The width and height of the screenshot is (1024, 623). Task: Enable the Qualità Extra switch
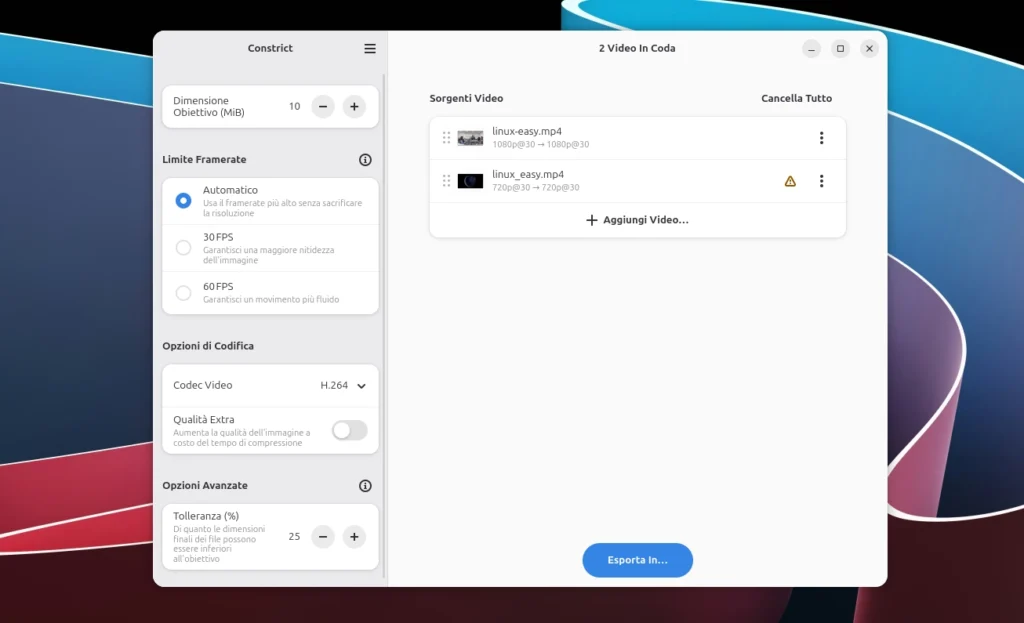349,430
